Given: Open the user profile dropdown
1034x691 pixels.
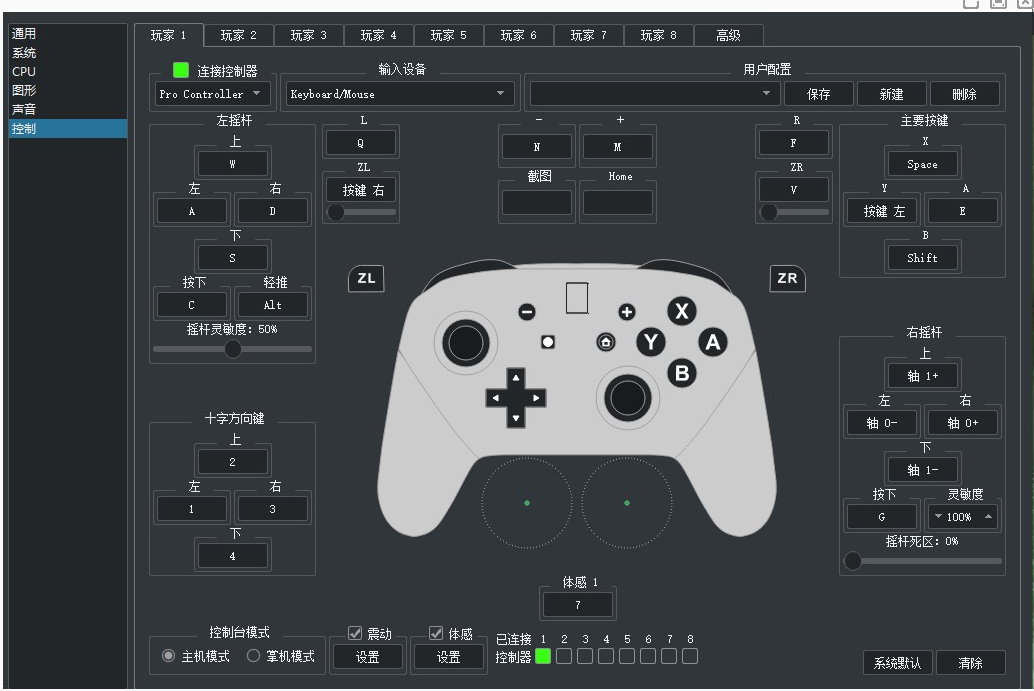Looking at the screenshot, I should tap(655, 94).
